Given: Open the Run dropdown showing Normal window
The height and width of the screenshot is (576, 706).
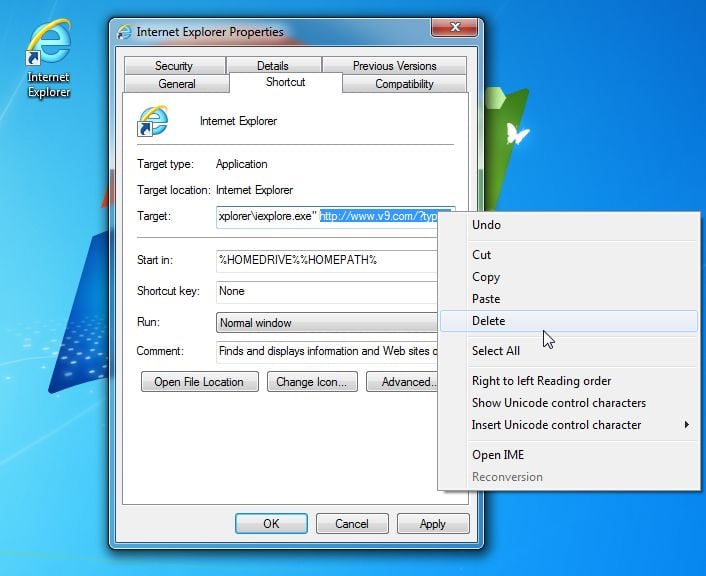Looking at the screenshot, I should click(x=327, y=323).
